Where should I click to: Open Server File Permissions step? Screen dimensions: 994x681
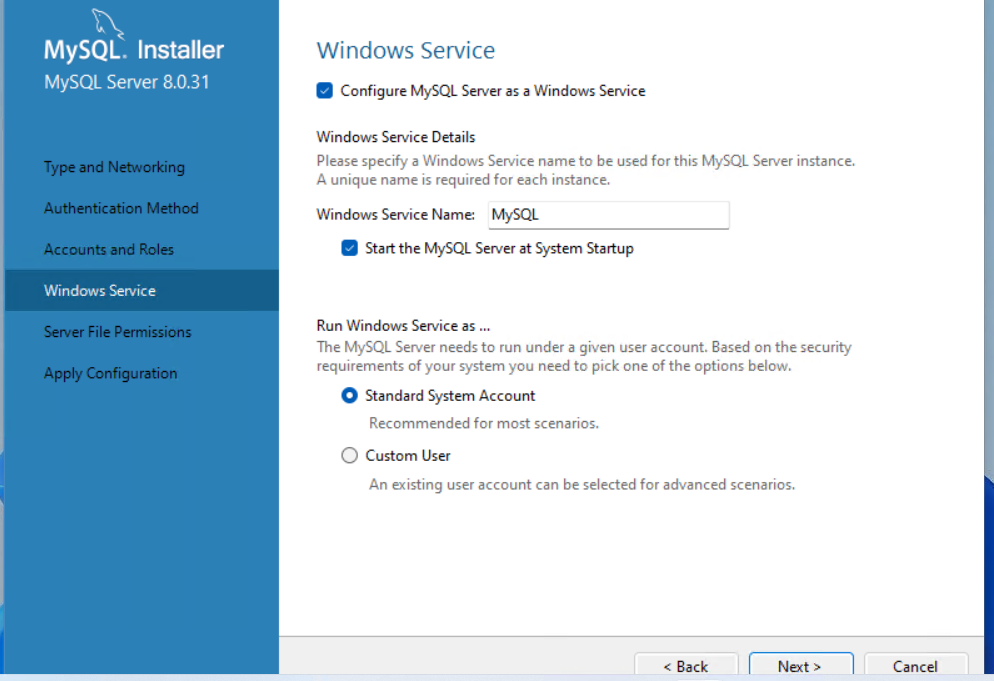click(x=117, y=332)
